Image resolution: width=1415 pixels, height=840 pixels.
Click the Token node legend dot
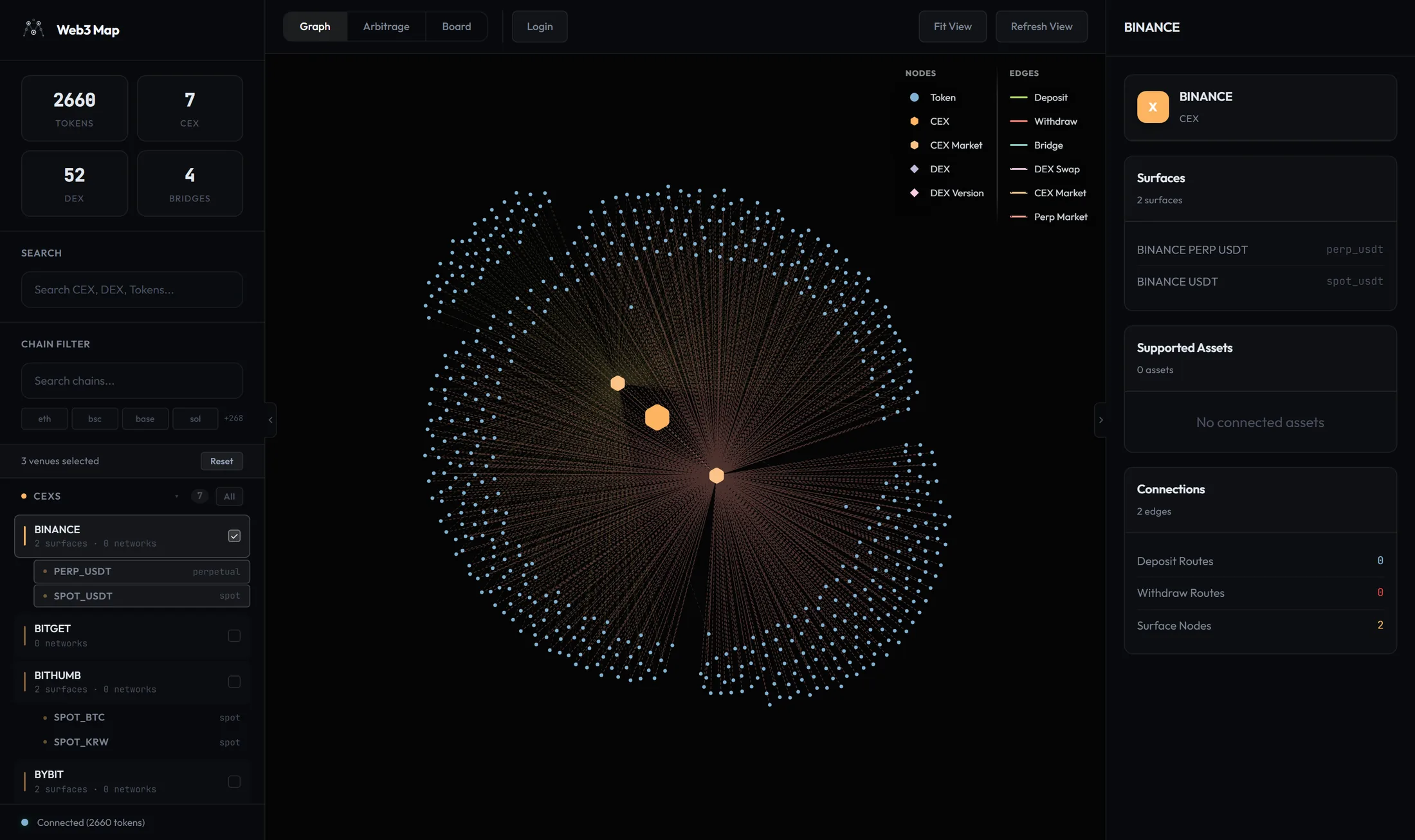pyautogui.click(x=914, y=97)
